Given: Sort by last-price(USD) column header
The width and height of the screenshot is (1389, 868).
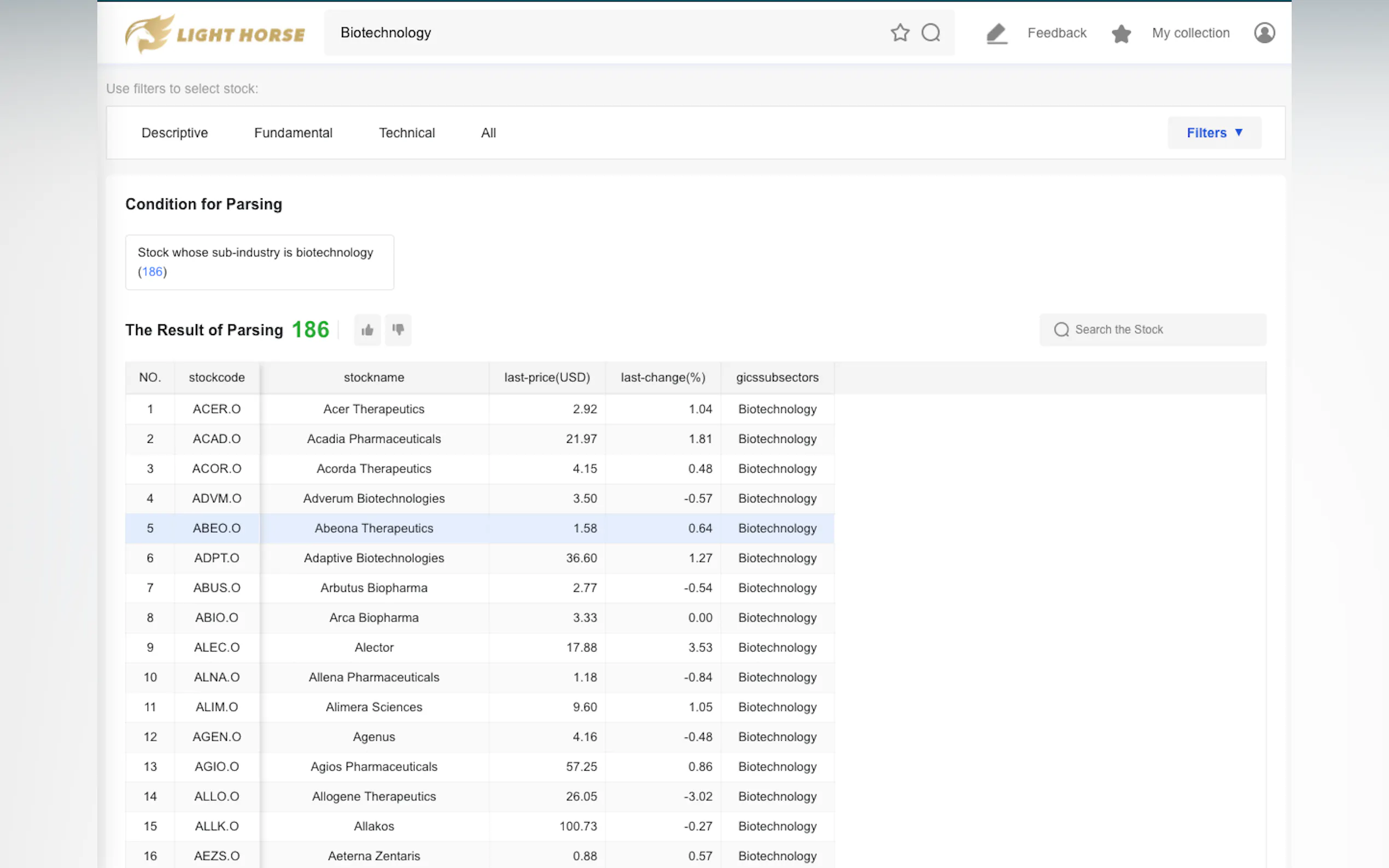Looking at the screenshot, I should (547, 377).
